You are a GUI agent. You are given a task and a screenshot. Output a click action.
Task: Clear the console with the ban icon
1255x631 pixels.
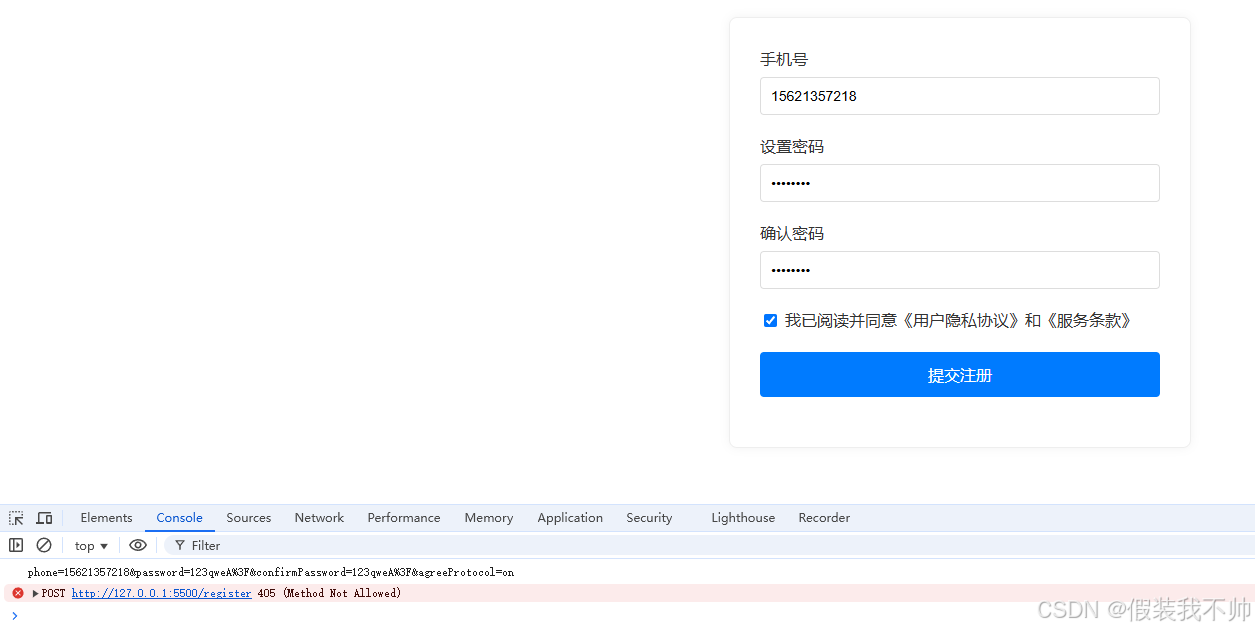point(44,545)
